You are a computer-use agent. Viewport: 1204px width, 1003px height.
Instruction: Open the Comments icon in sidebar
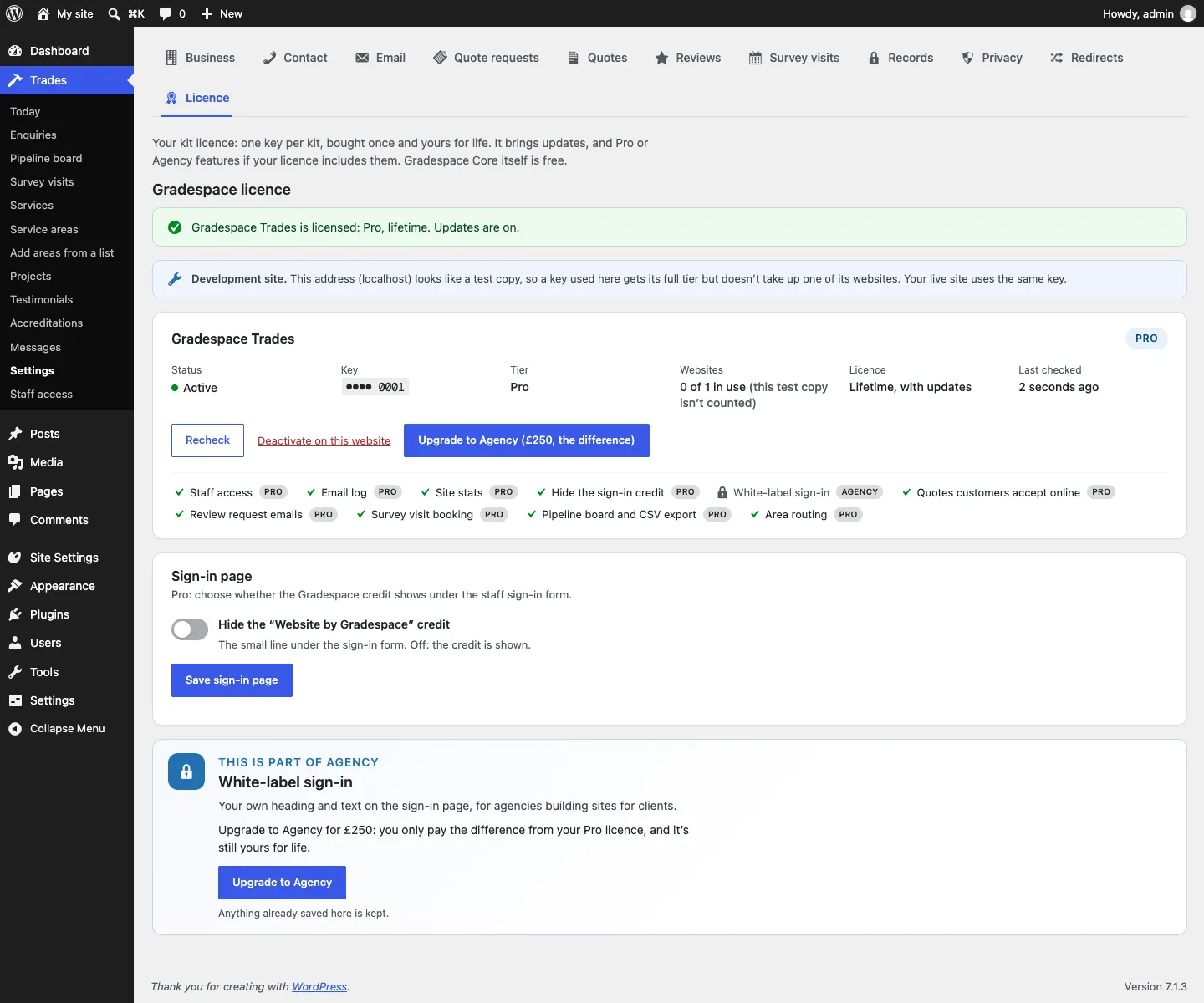click(15, 520)
